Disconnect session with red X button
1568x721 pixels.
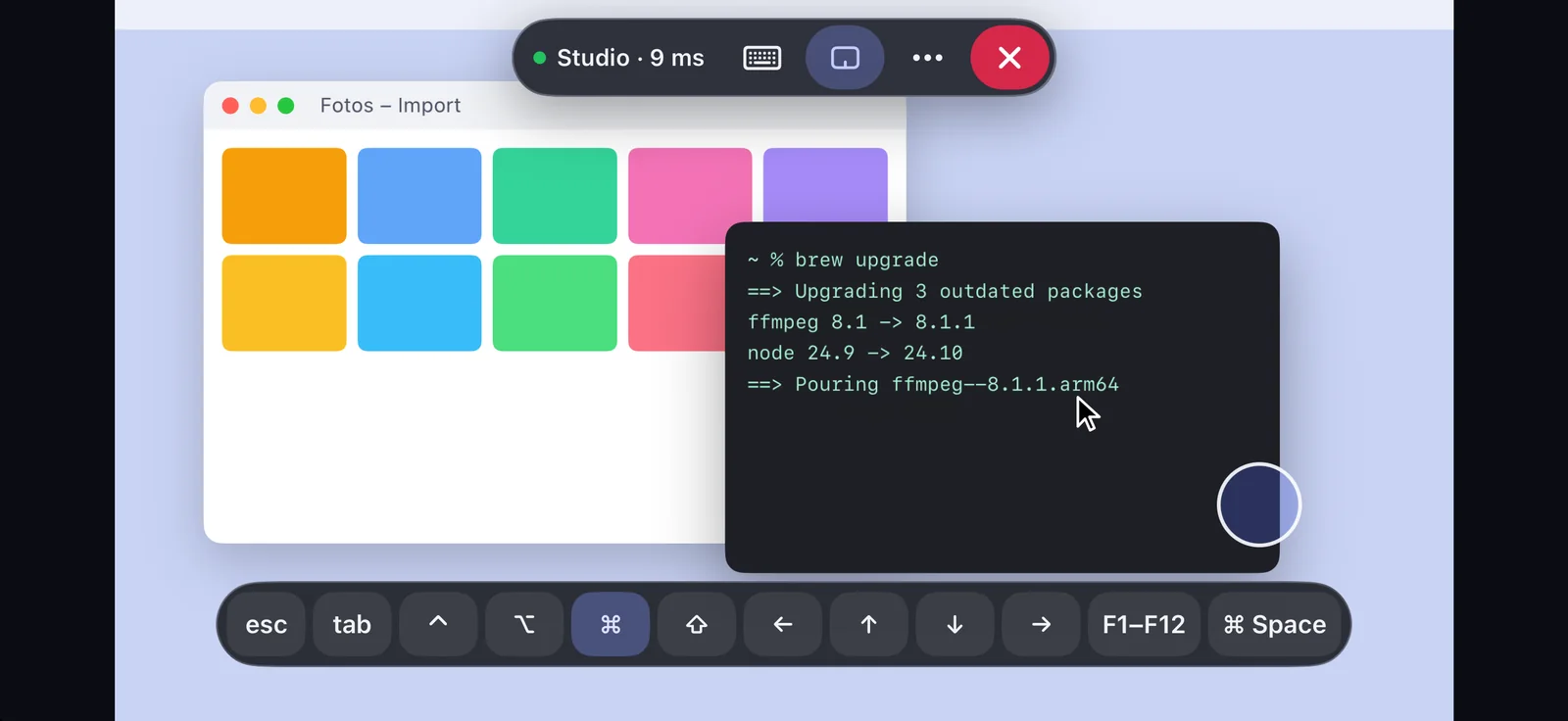[1009, 58]
